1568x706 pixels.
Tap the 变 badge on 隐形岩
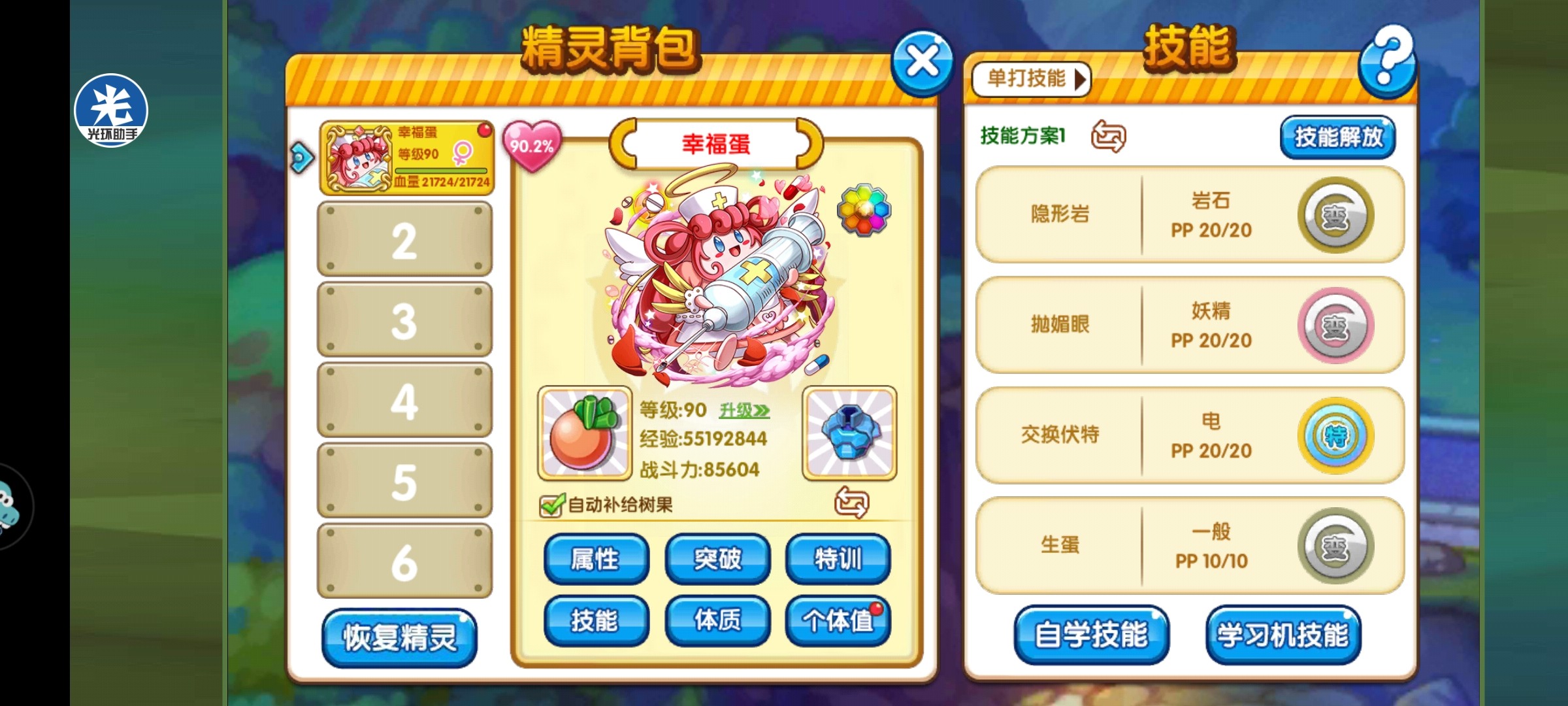1335,215
